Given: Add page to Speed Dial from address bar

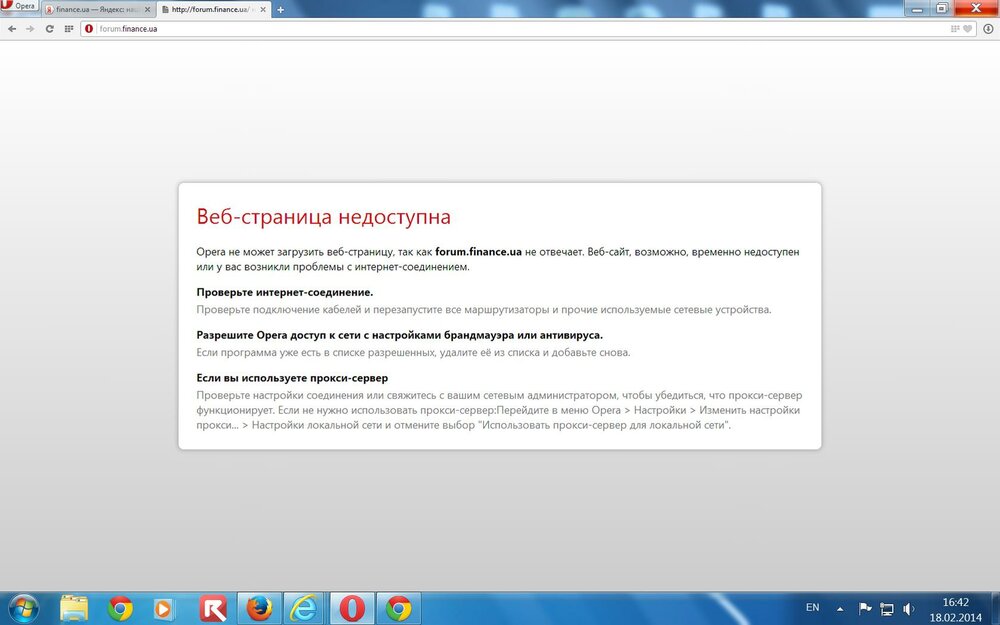Looking at the screenshot, I should click(x=954, y=29).
